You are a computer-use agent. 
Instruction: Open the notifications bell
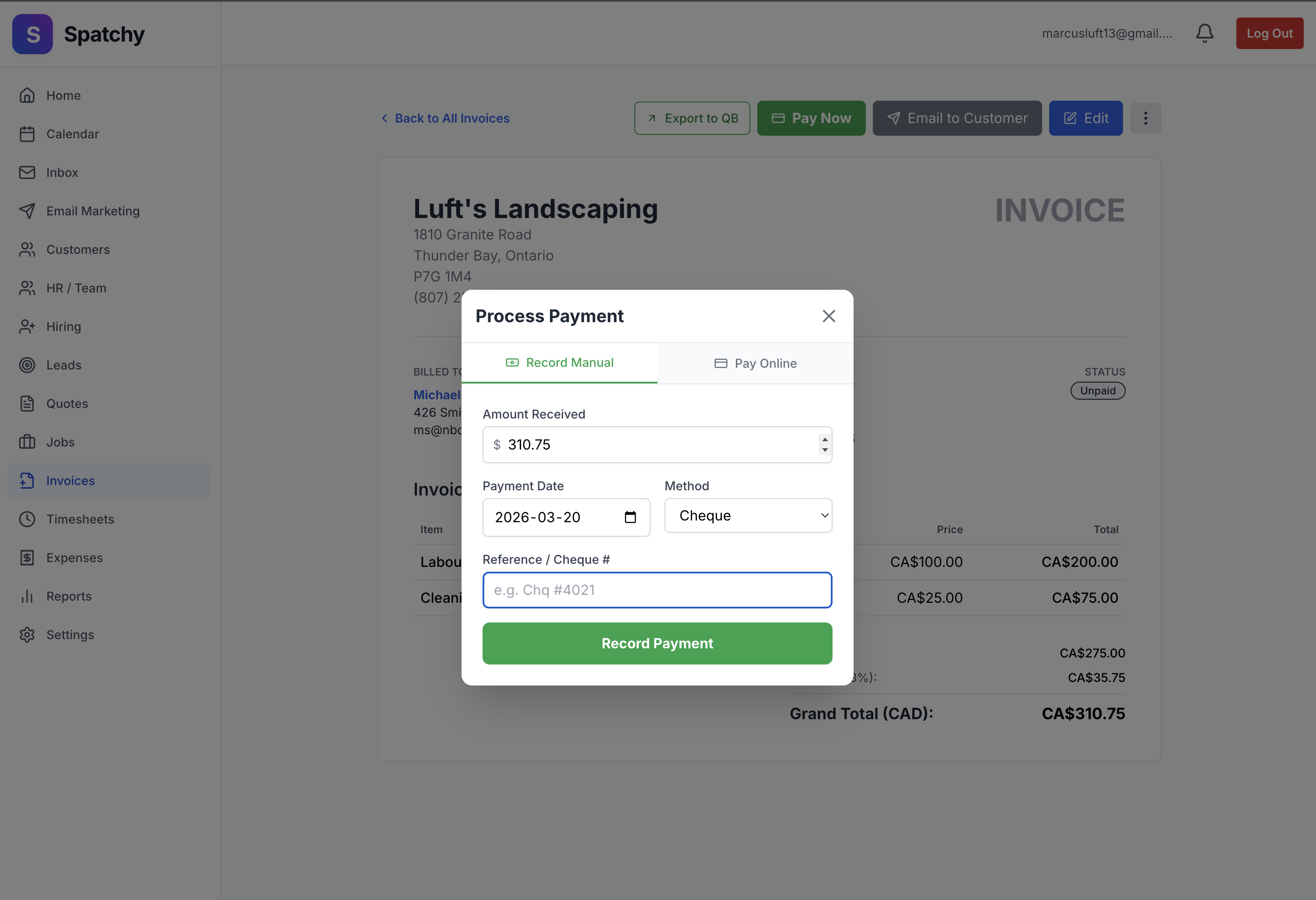(x=1204, y=33)
